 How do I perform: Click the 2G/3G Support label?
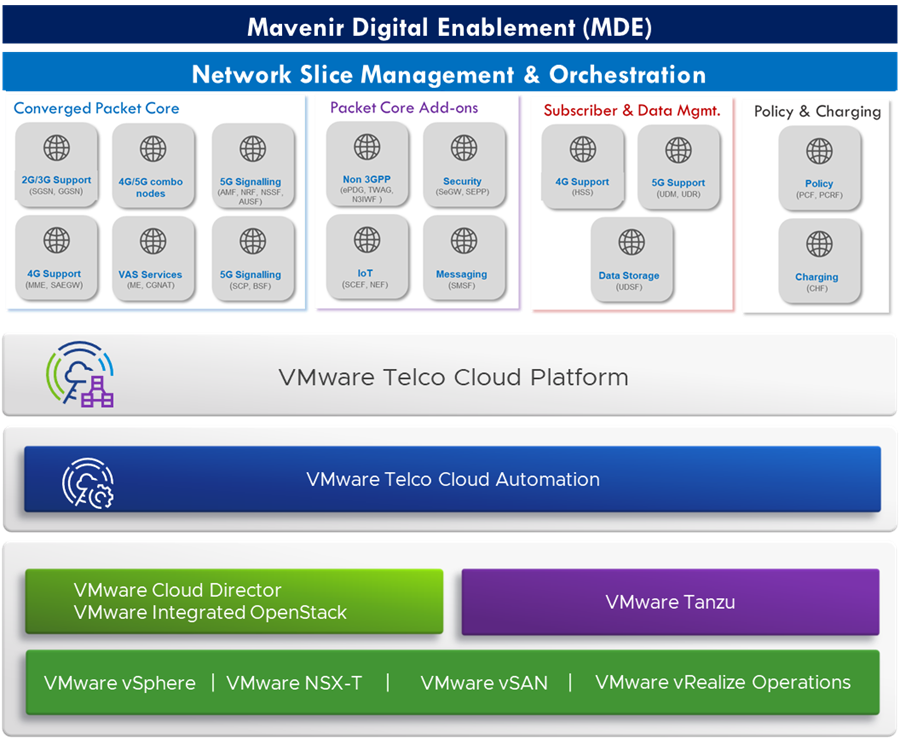tap(56, 180)
